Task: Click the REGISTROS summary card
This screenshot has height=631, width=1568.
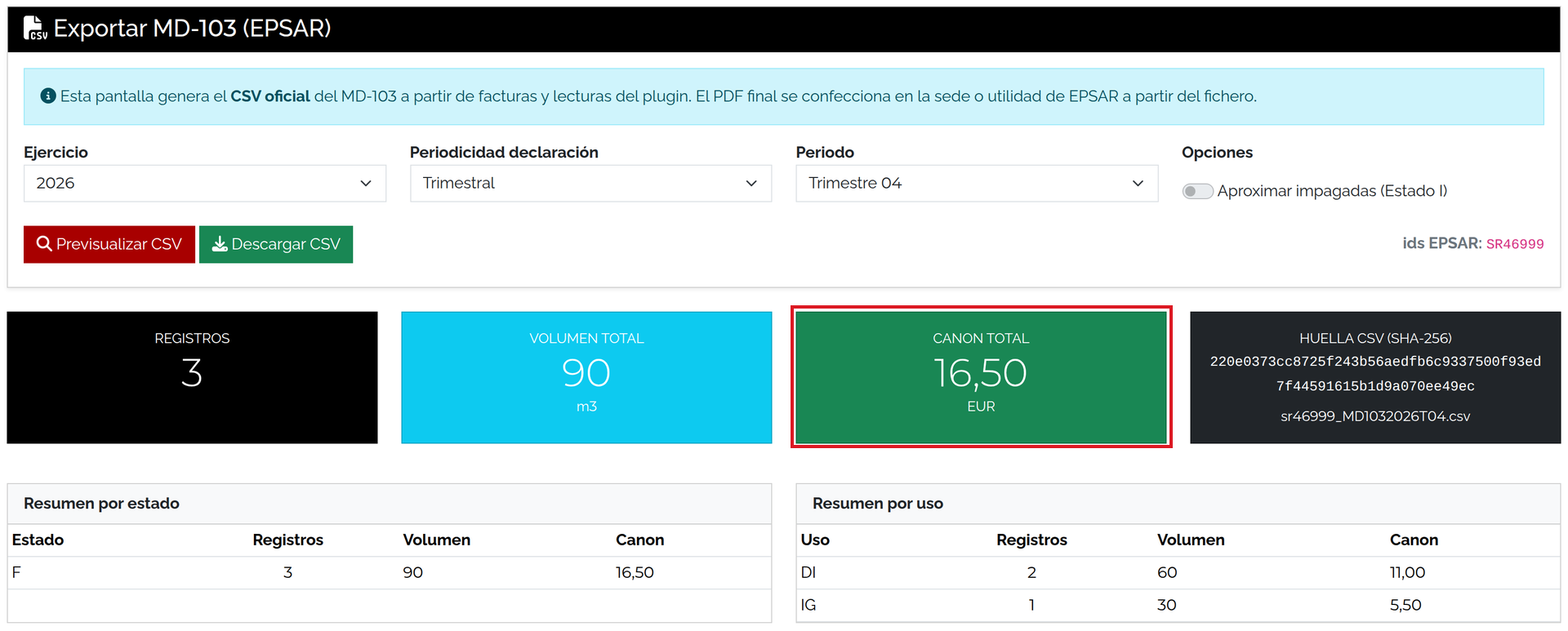Action: click(x=192, y=377)
